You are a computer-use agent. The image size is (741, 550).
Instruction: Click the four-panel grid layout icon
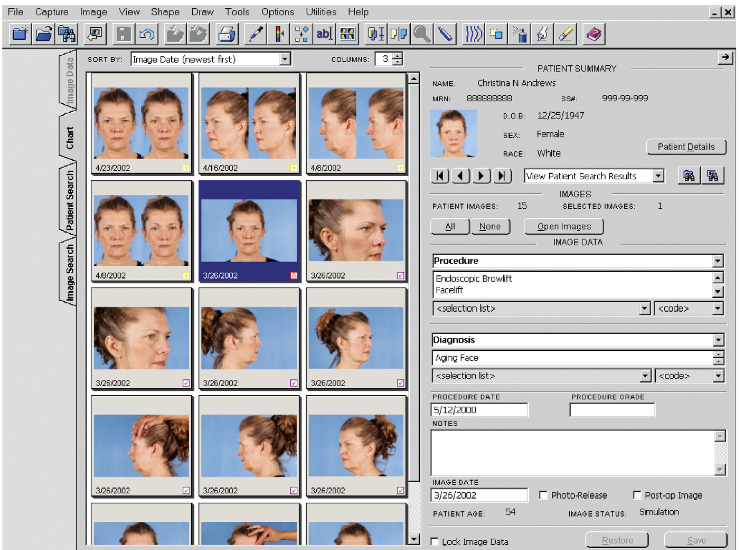click(x=347, y=34)
